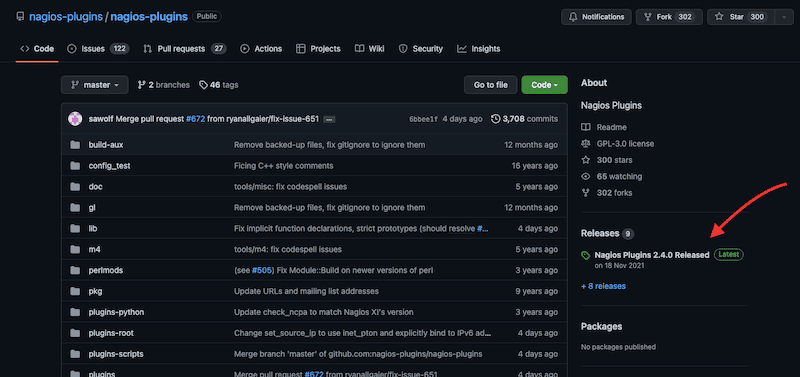The width and height of the screenshot is (800, 377).
Task: Open the plugins-scripts folder name
Action: click(116, 354)
